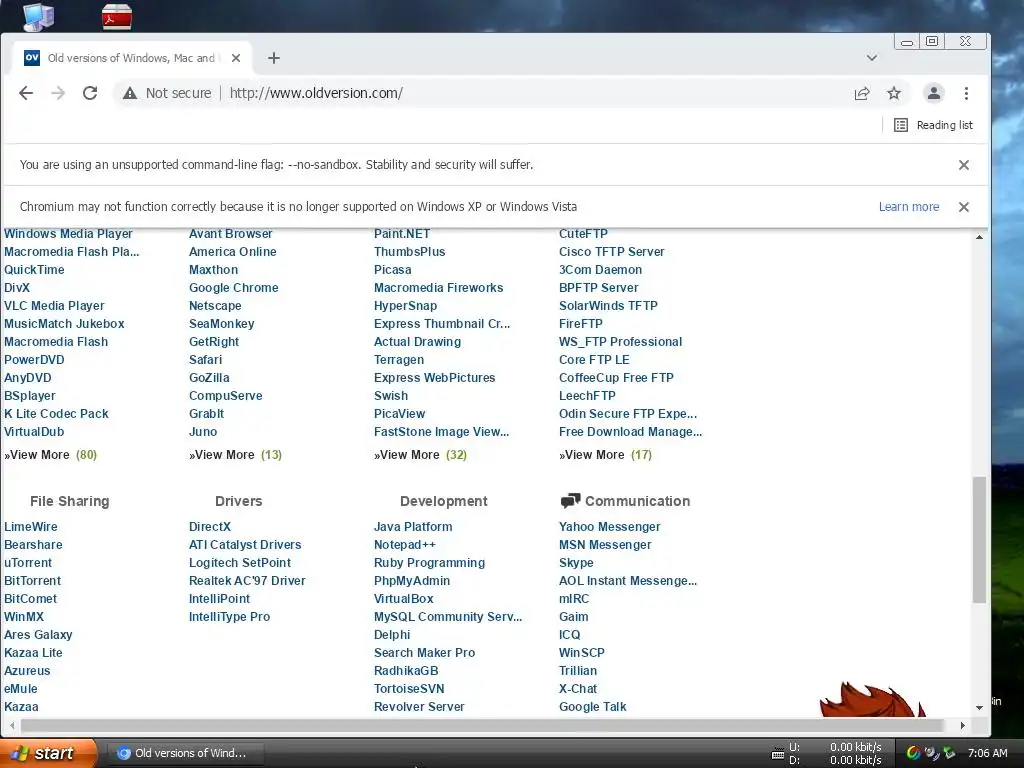
Task: Open the Communication category heading
Action: click(637, 501)
